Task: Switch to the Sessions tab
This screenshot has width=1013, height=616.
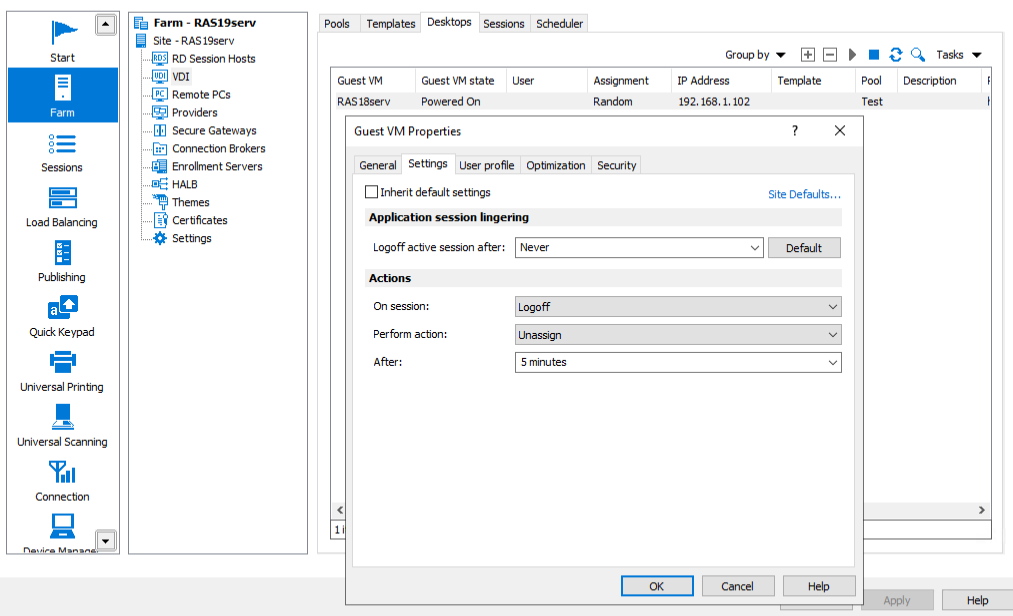Action: (x=504, y=23)
